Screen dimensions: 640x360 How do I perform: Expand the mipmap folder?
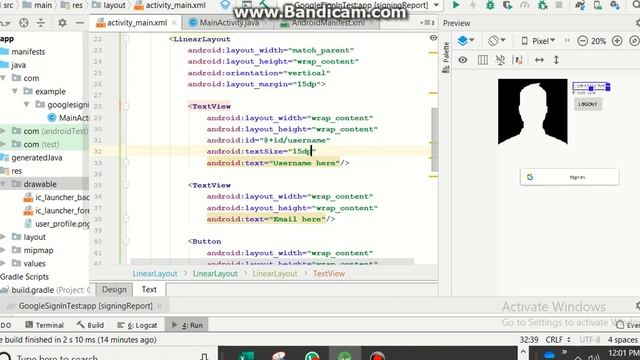point(3,250)
